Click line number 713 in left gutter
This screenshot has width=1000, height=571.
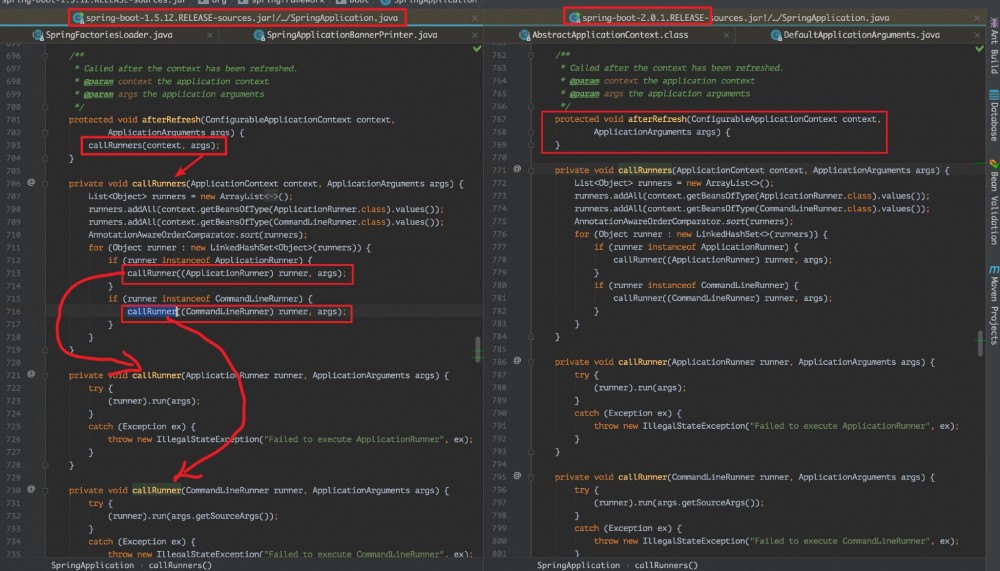tap(13, 273)
